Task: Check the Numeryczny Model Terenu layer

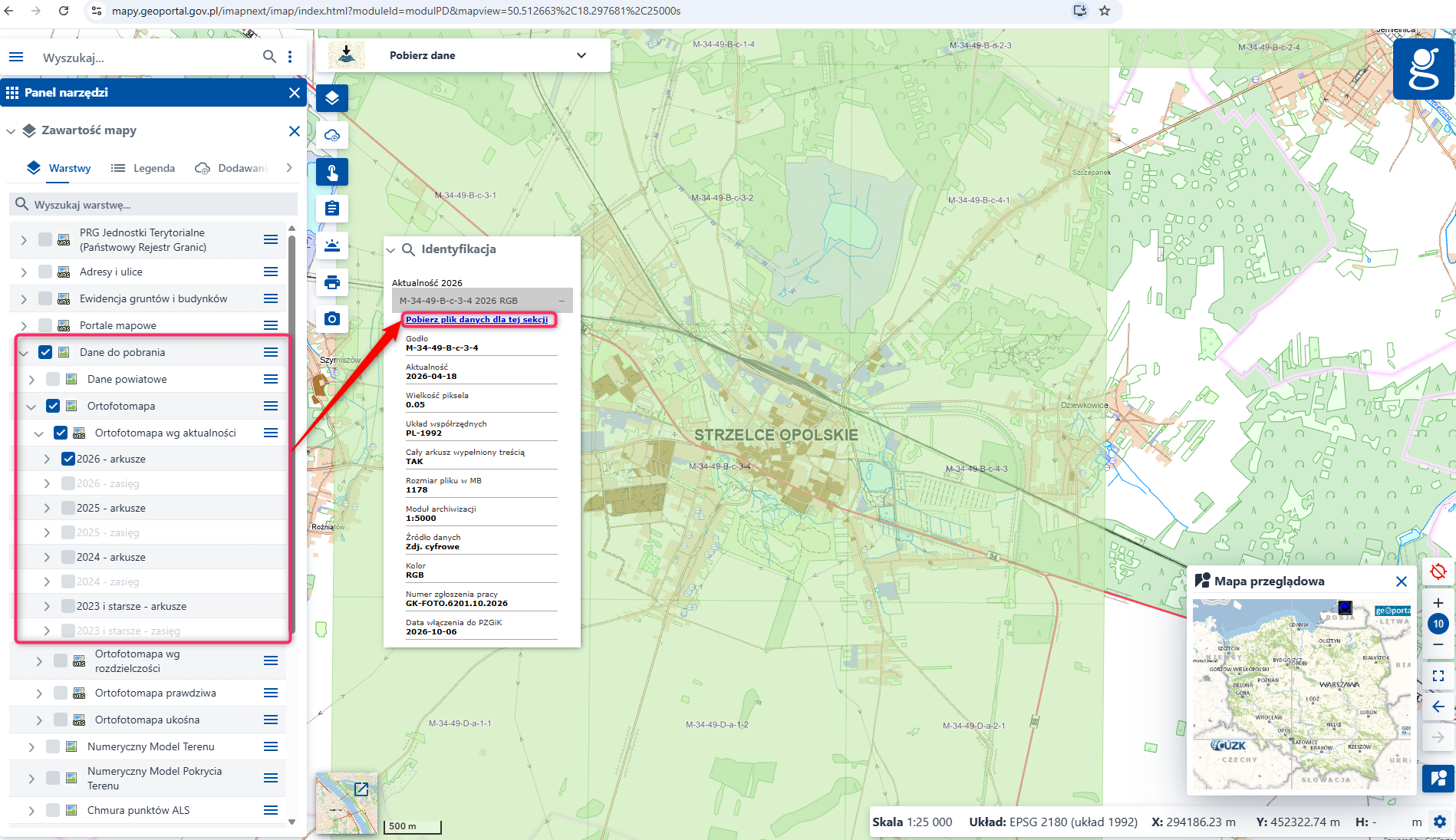Action: click(53, 746)
